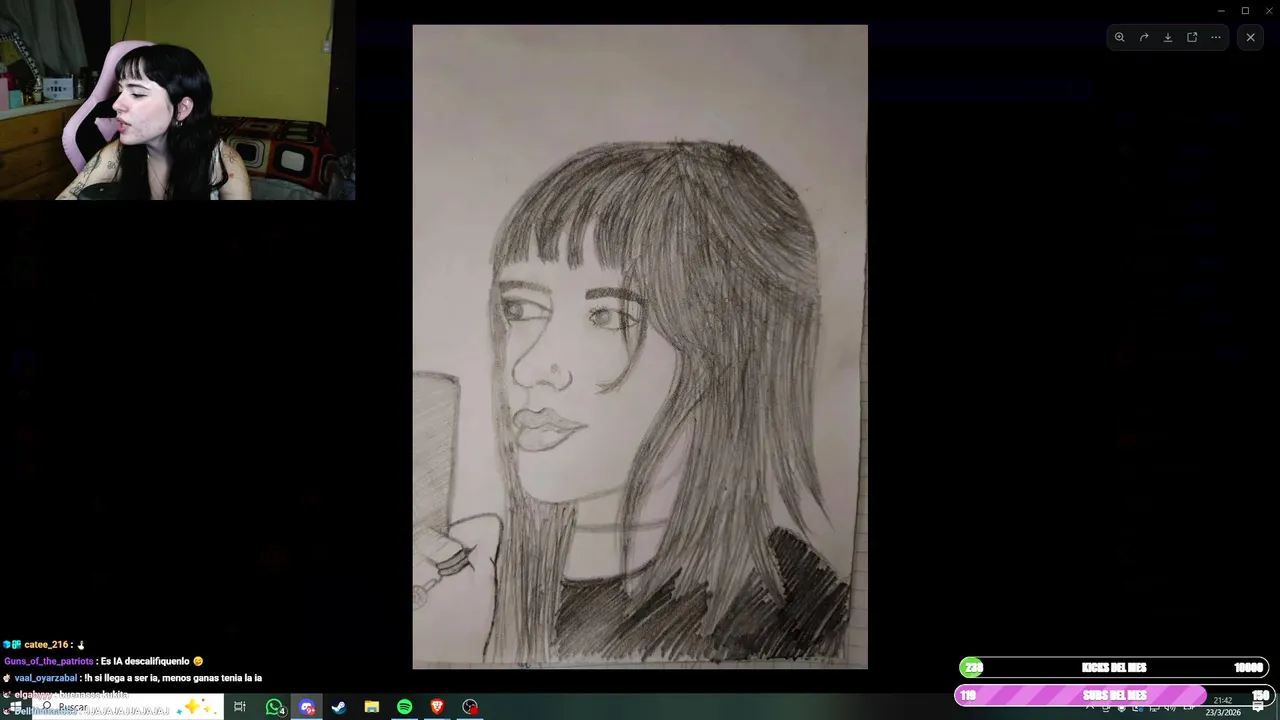Open the notification center icon
The image size is (1280, 720).
1258,706
